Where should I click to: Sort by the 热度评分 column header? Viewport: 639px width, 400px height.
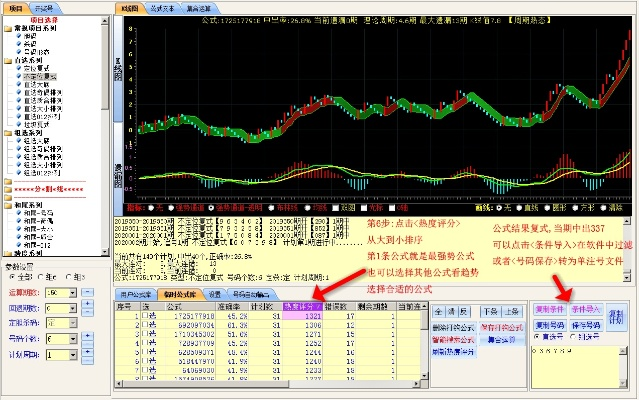point(300,305)
